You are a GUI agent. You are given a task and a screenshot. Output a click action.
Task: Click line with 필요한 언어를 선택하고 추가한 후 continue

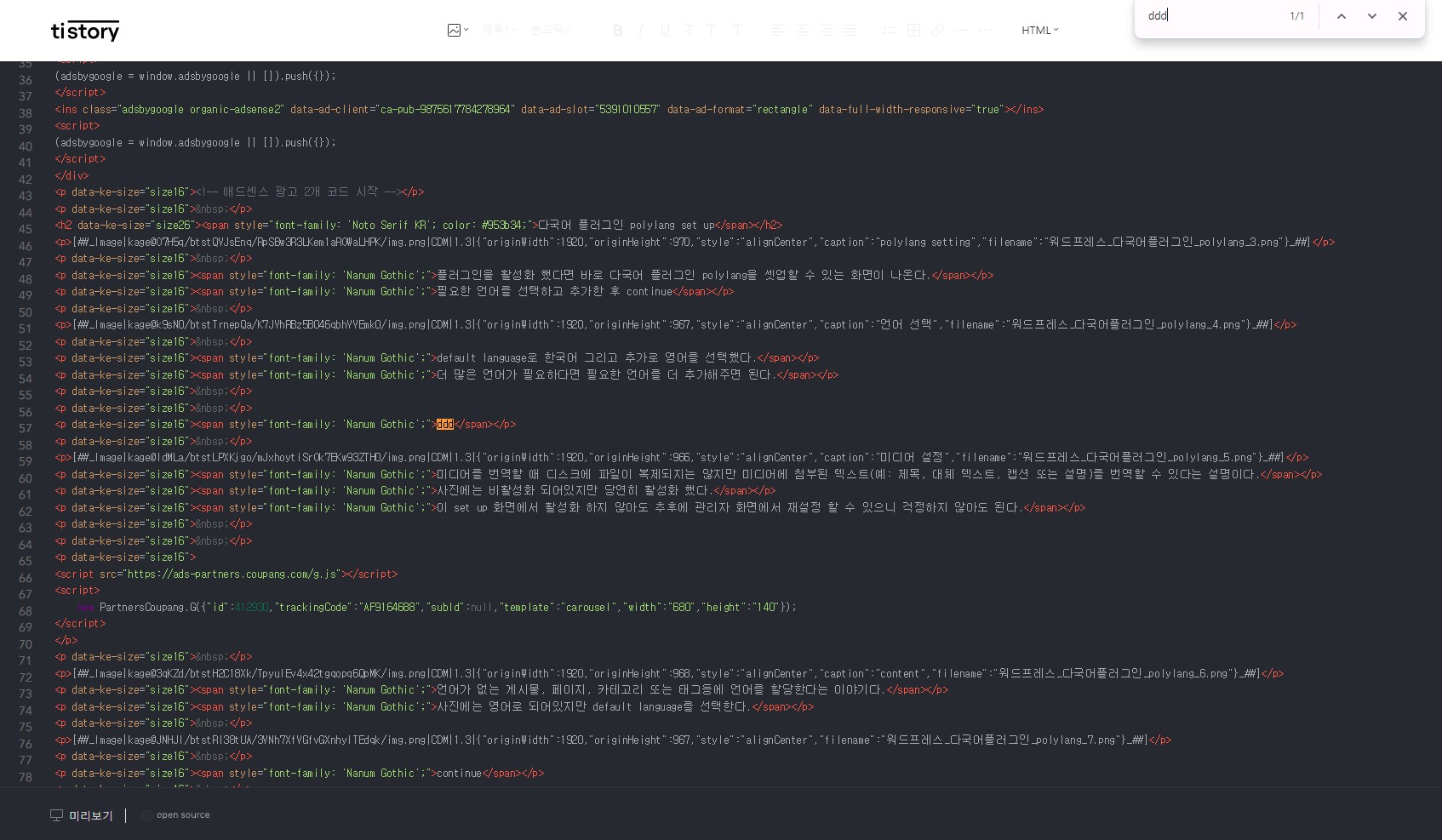[x=394, y=291]
